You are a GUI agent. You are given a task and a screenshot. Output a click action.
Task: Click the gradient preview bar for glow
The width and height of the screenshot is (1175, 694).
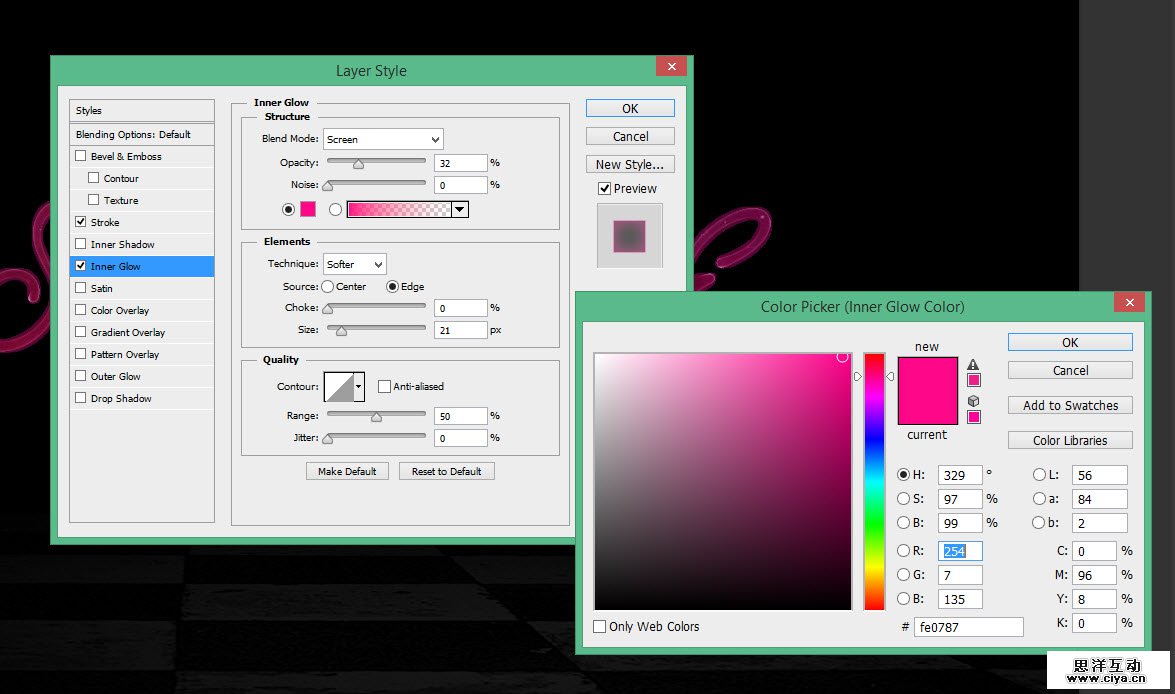(x=398, y=209)
